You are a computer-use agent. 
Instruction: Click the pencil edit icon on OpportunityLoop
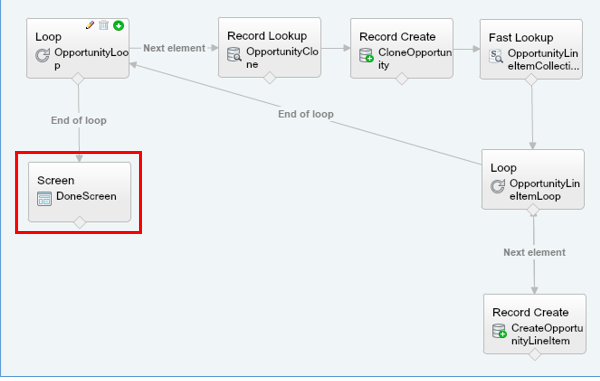(x=90, y=25)
